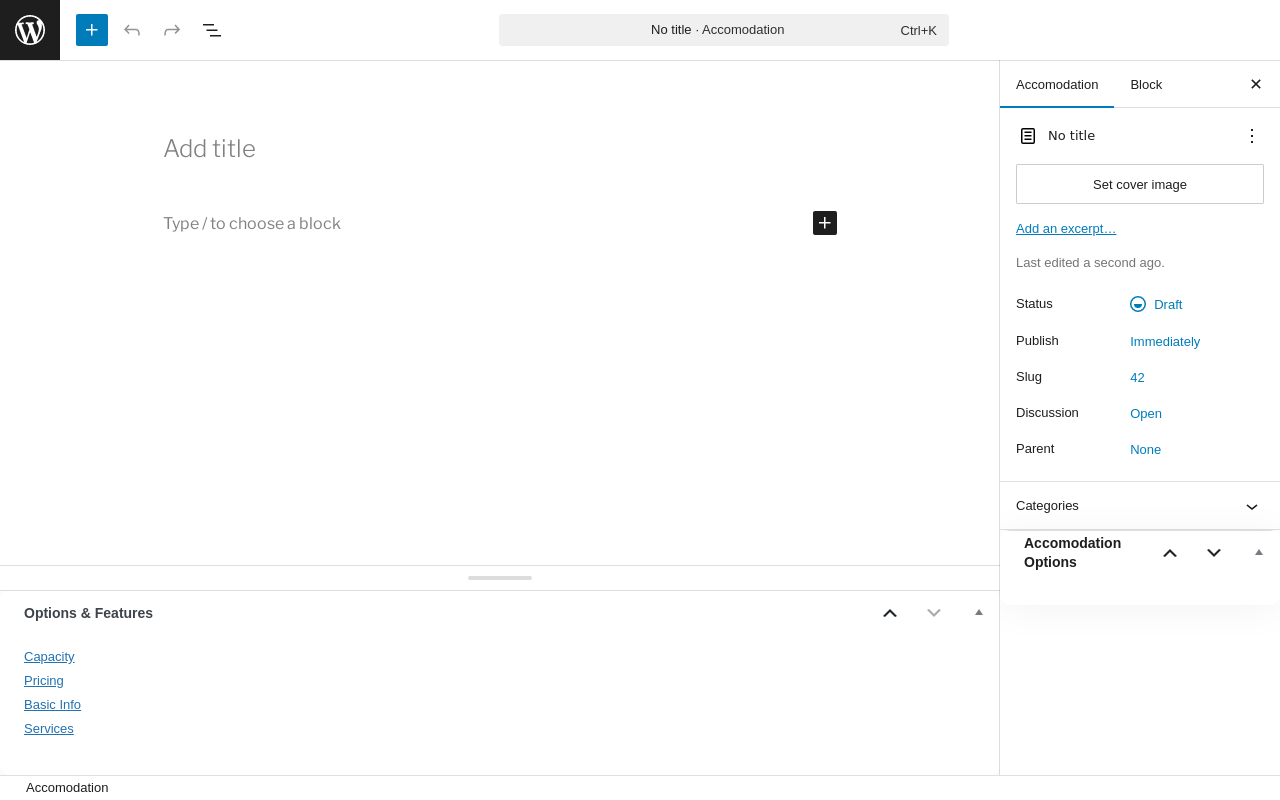Viewport: 1280px width, 800px height.
Task: Open the actions menu for No title
Action: (1252, 136)
